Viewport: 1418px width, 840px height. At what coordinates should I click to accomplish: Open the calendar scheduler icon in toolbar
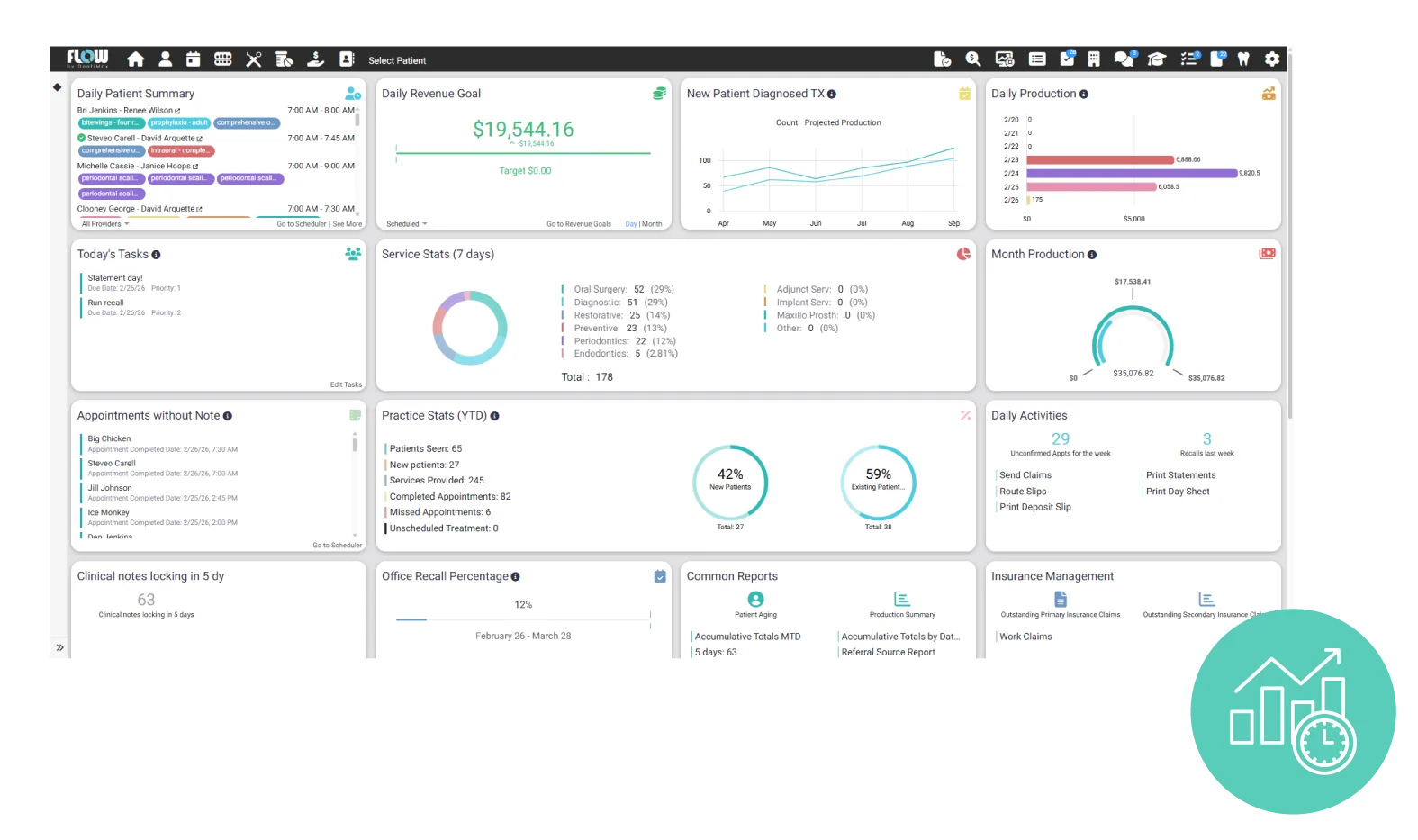194,59
